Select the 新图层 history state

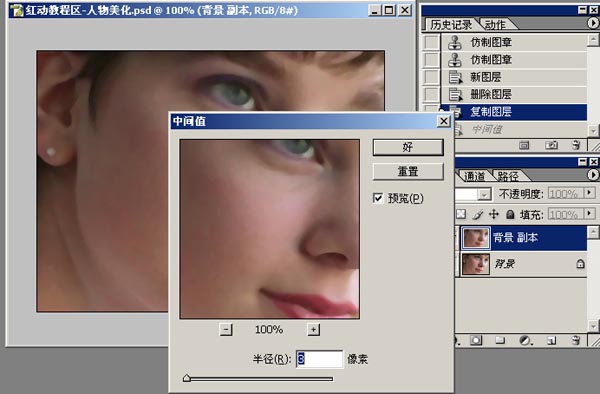coord(514,77)
